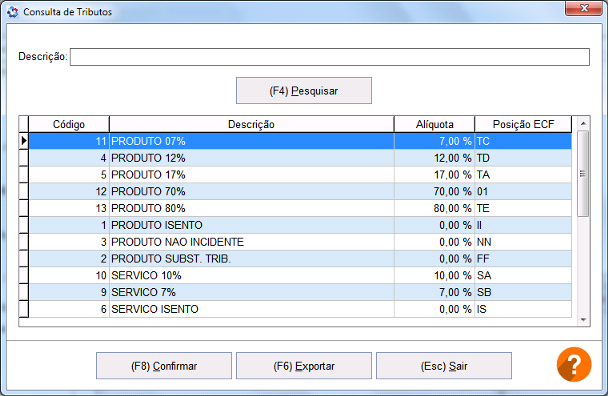Viewport: 608px width, 396px height.
Task: Click the TA posição ECF cell
Action: pyautogui.click(x=523, y=175)
